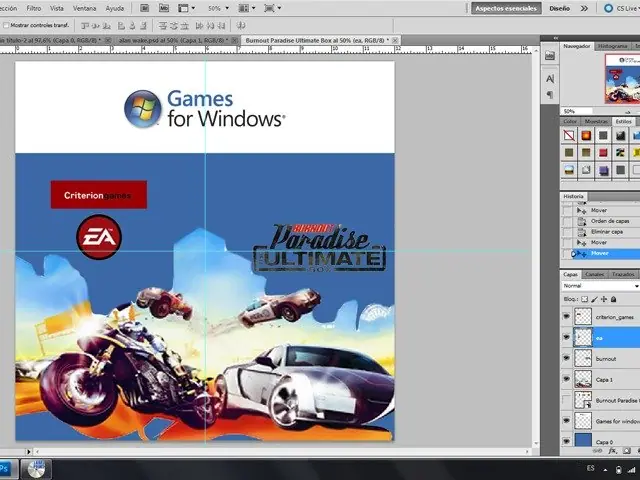Toggle lock image pixels brush icon
The height and width of the screenshot is (480, 640).
click(594, 300)
